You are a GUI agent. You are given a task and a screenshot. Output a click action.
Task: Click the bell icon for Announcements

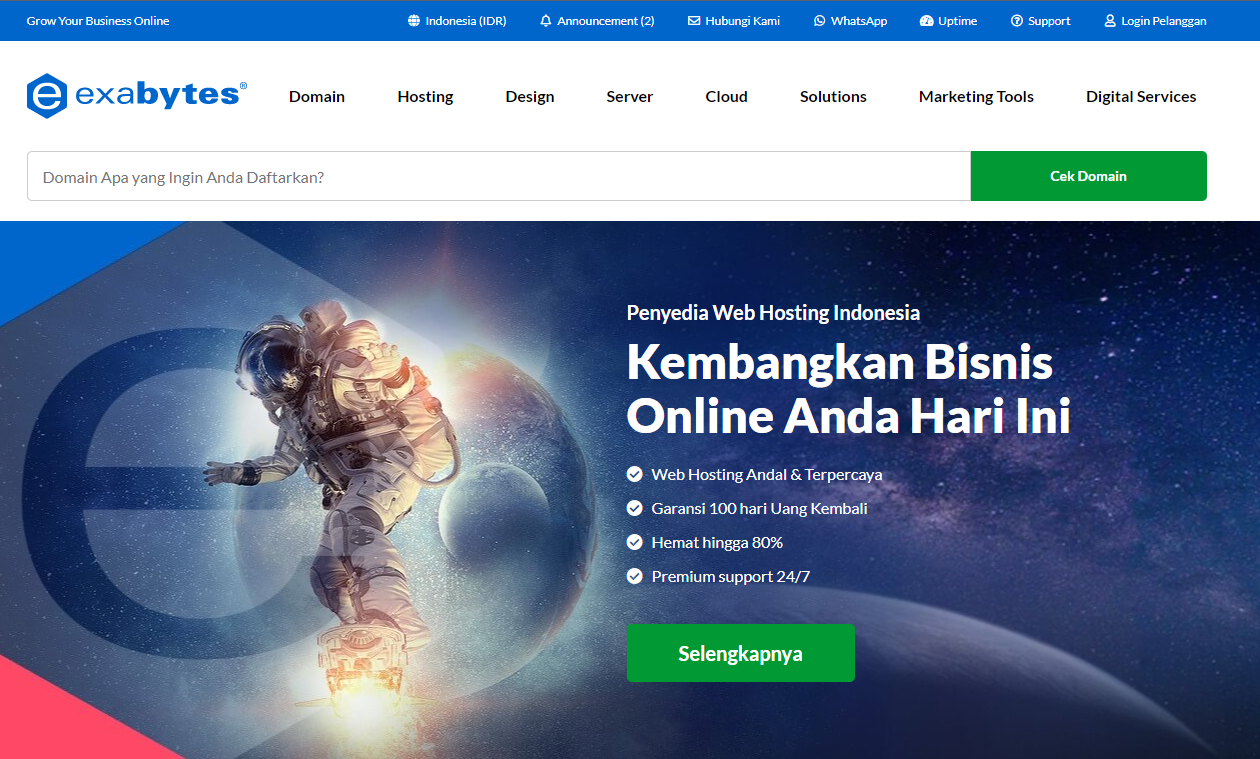click(546, 21)
